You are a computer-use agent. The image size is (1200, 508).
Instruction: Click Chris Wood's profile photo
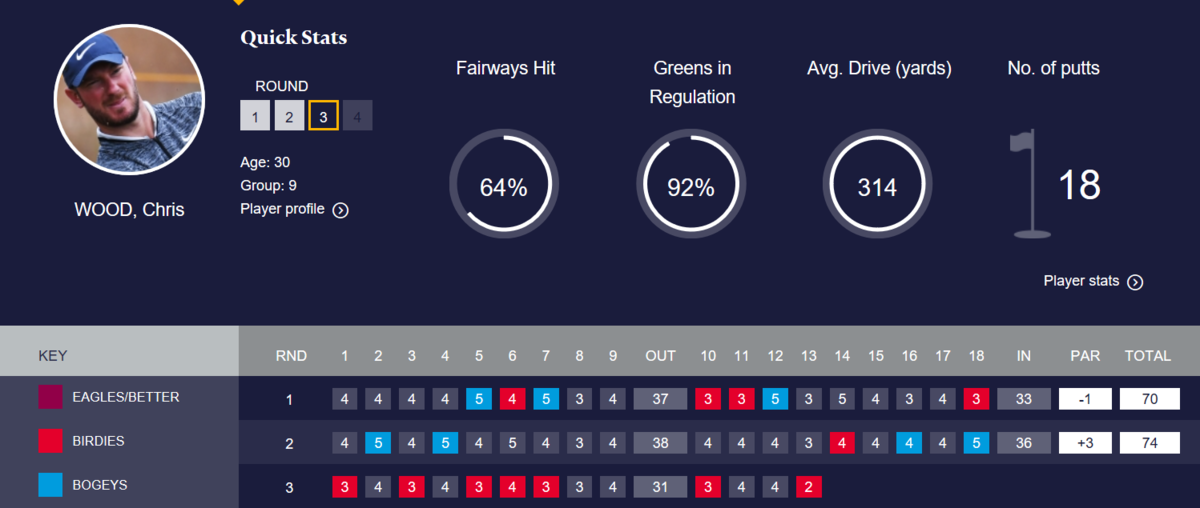129,101
